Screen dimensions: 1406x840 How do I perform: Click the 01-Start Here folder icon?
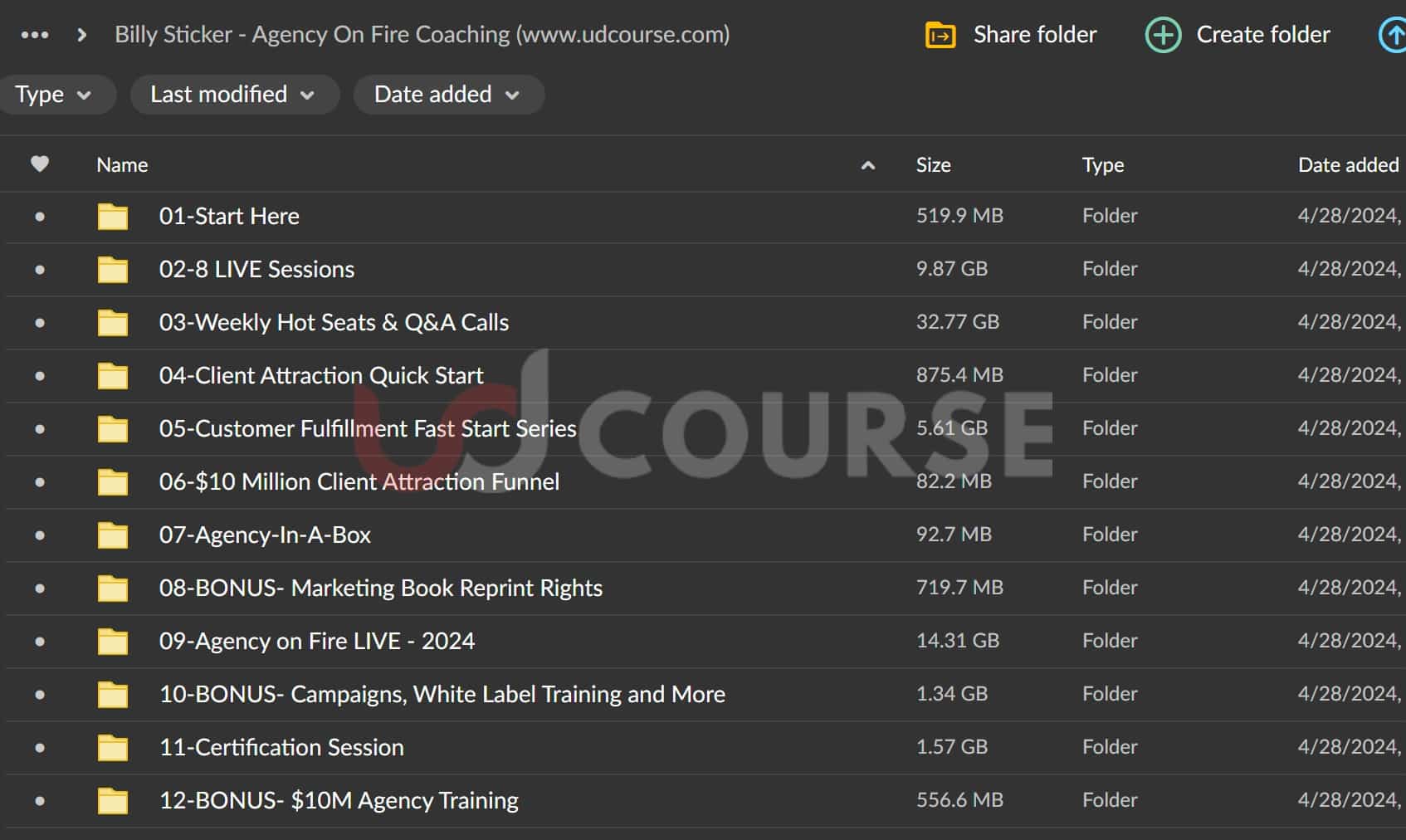pyautogui.click(x=113, y=217)
